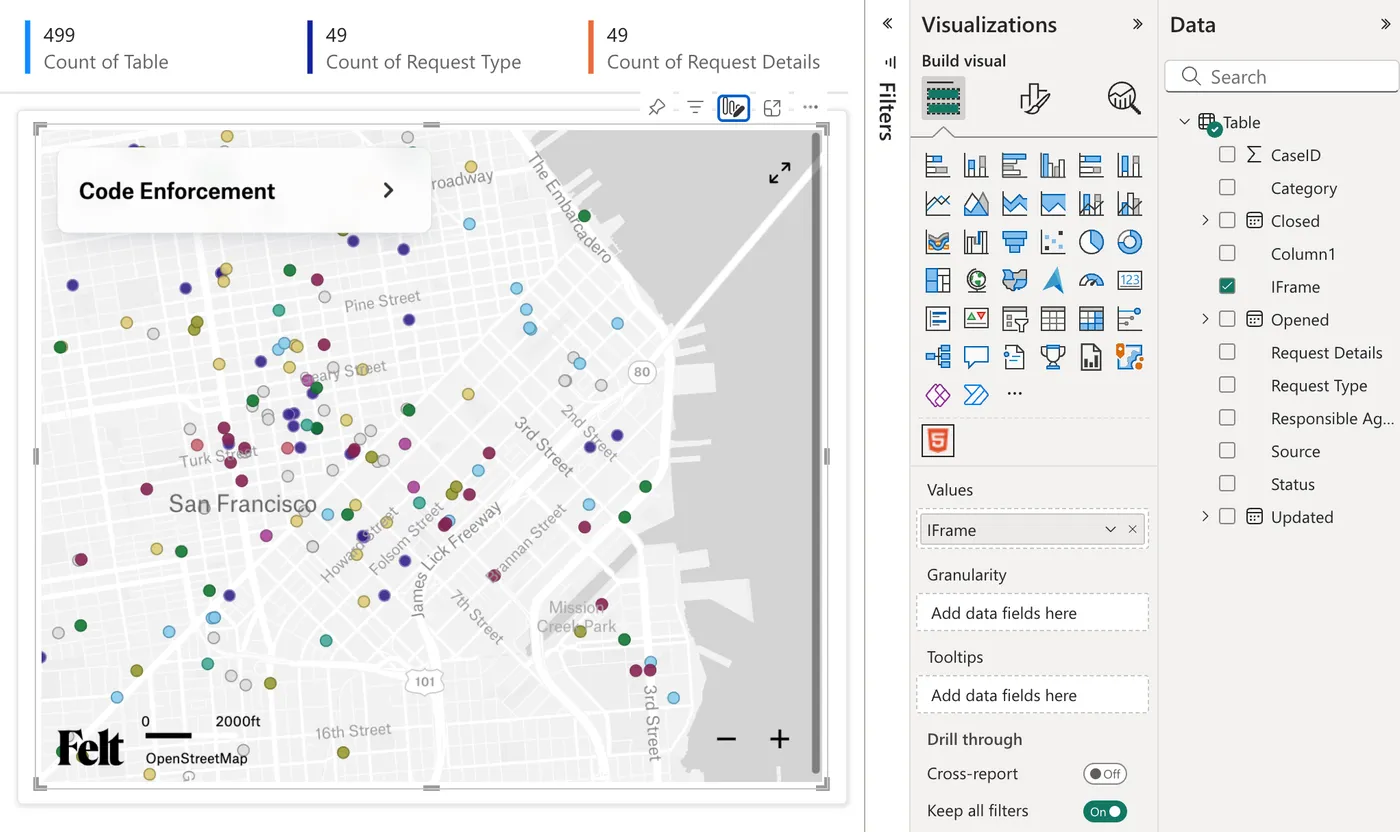The image size is (1400, 832).
Task: Check the Category field checkbox
Action: click(1227, 188)
